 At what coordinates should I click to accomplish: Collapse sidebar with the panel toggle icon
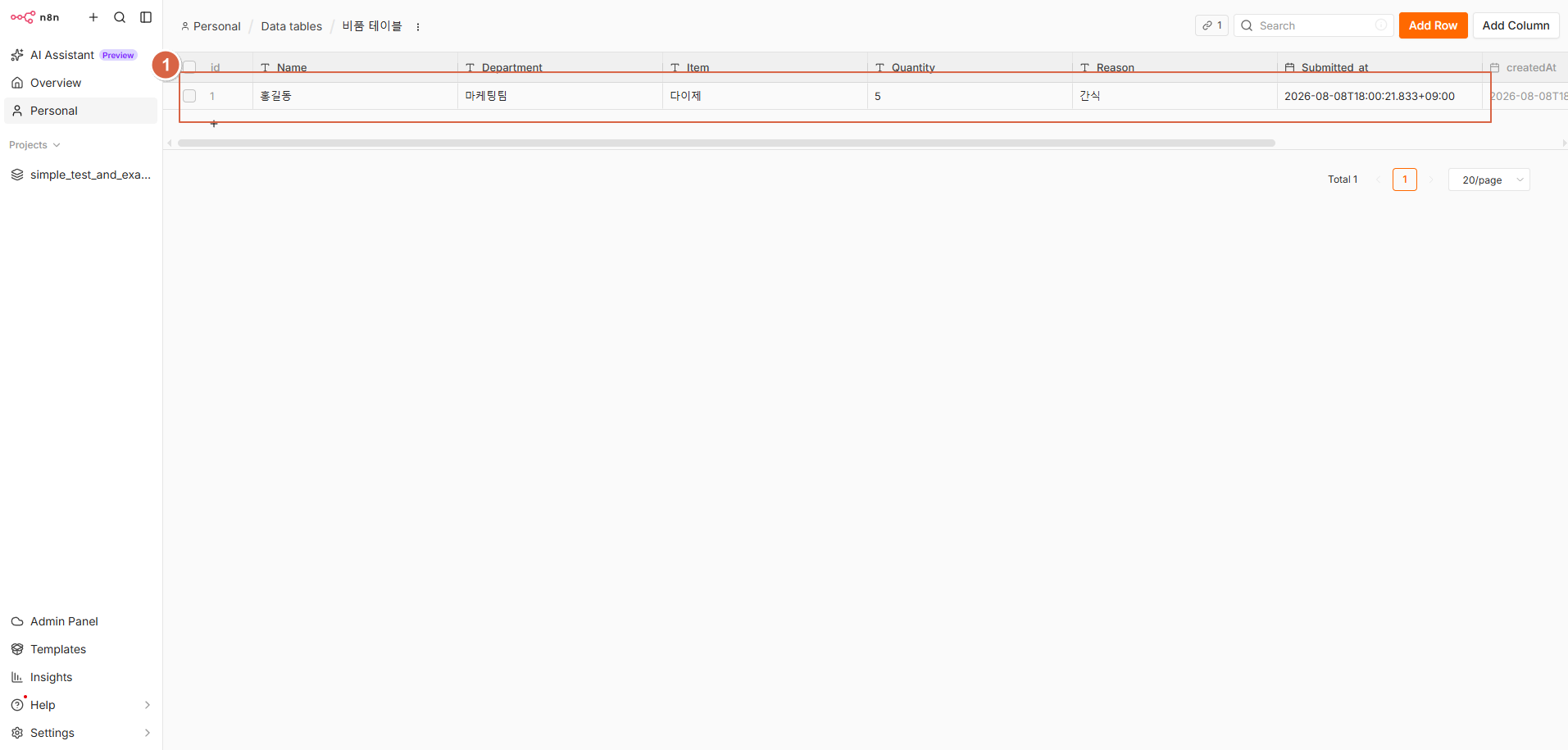[x=146, y=17]
